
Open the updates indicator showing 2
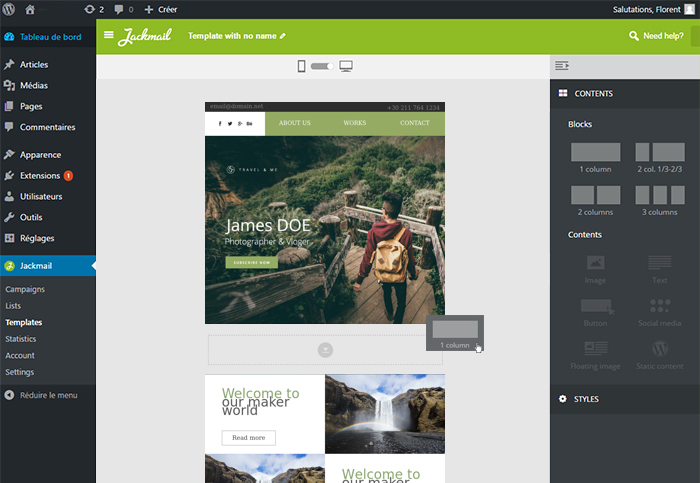(94, 9)
